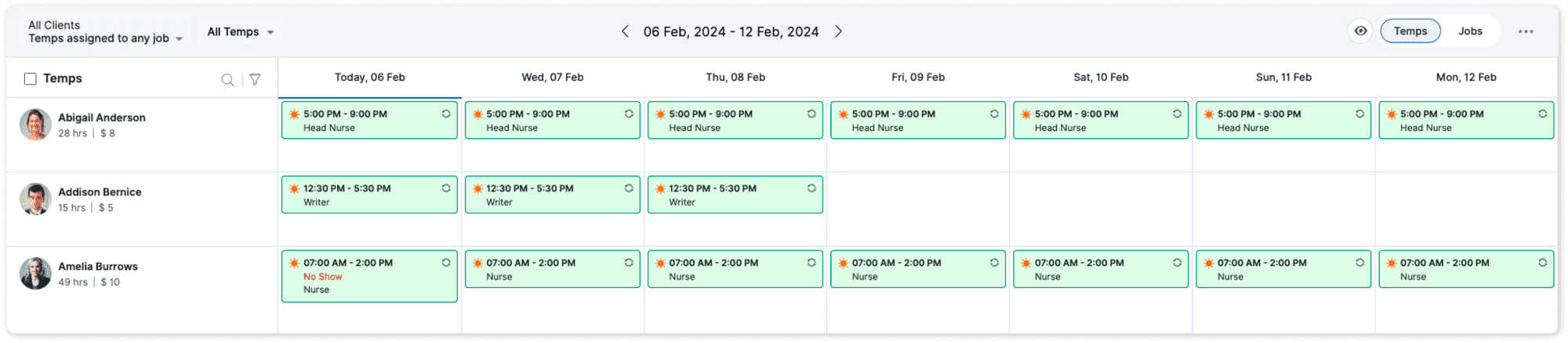Image resolution: width=1568 pixels, height=343 pixels.
Task: Advance to the next week
Action: pyautogui.click(x=838, y=31)
